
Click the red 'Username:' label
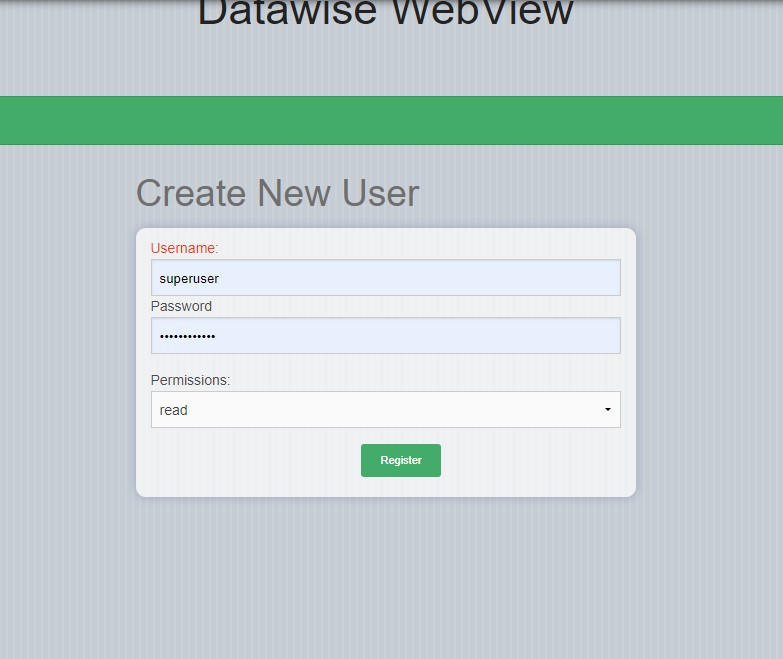[184, 248]
